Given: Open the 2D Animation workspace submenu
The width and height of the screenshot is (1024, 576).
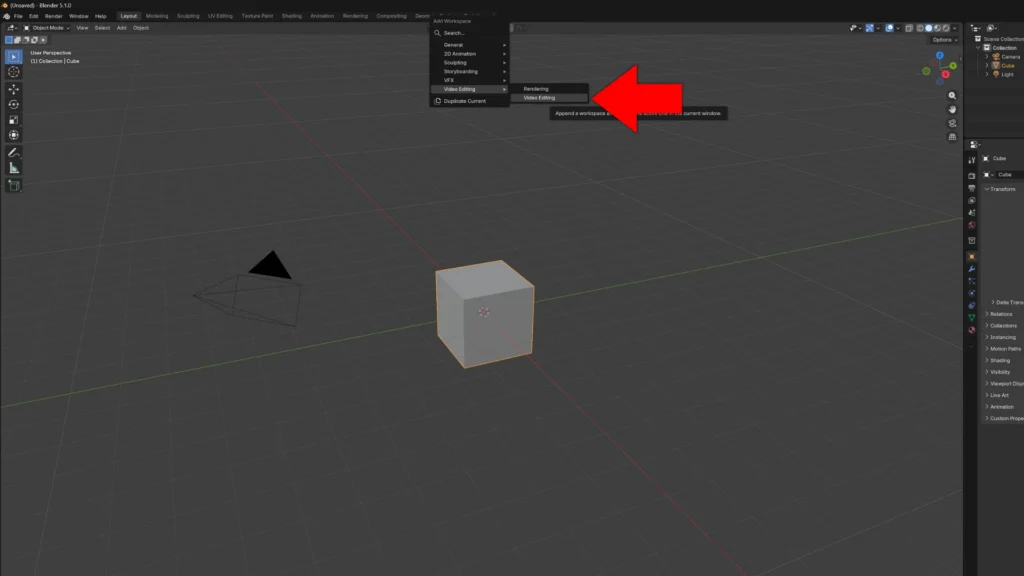Looking at the screenshot, I should click(470, 54).
